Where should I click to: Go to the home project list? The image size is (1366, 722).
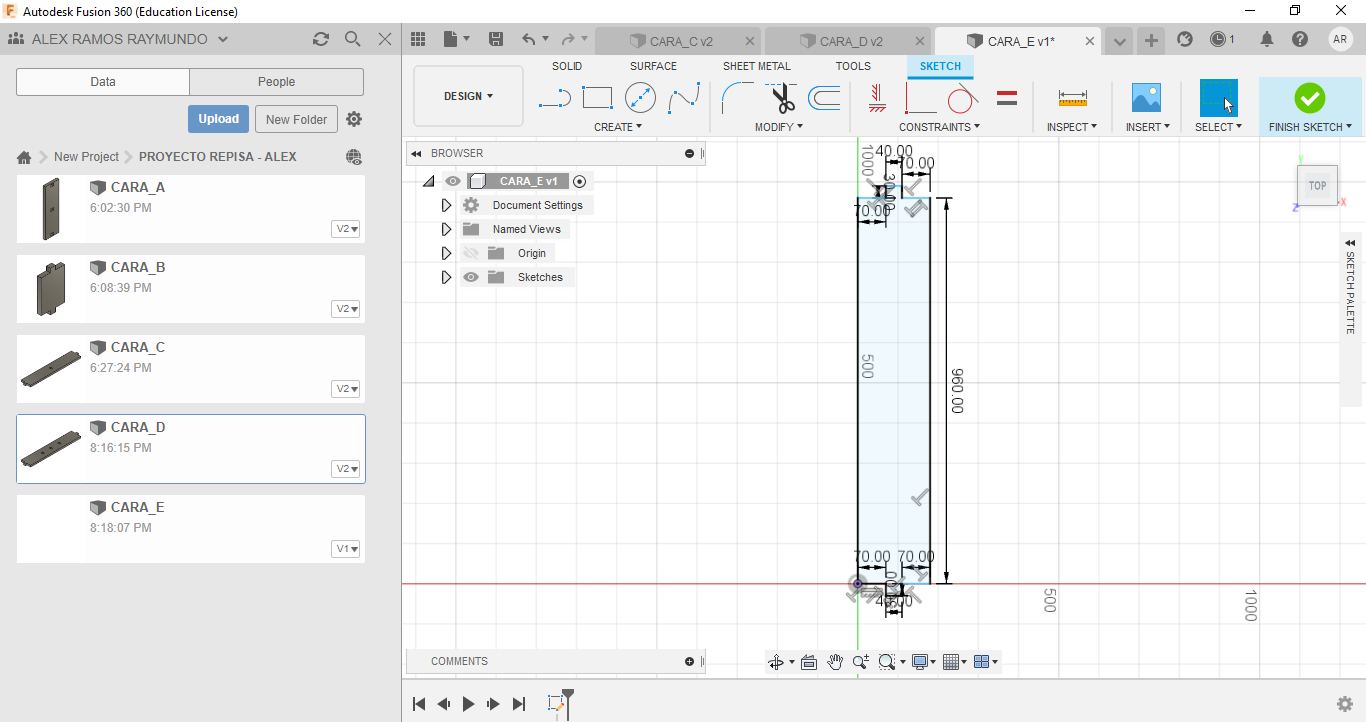click(x=24, y=157)
